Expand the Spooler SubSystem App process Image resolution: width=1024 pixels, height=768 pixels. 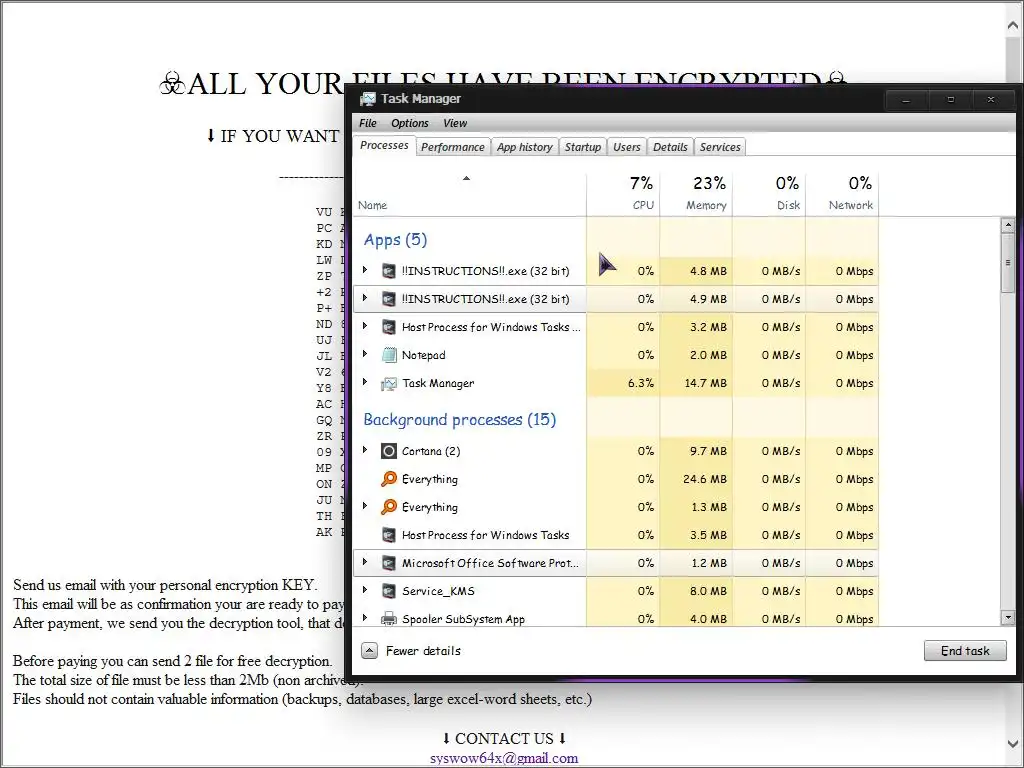[365, 617]
